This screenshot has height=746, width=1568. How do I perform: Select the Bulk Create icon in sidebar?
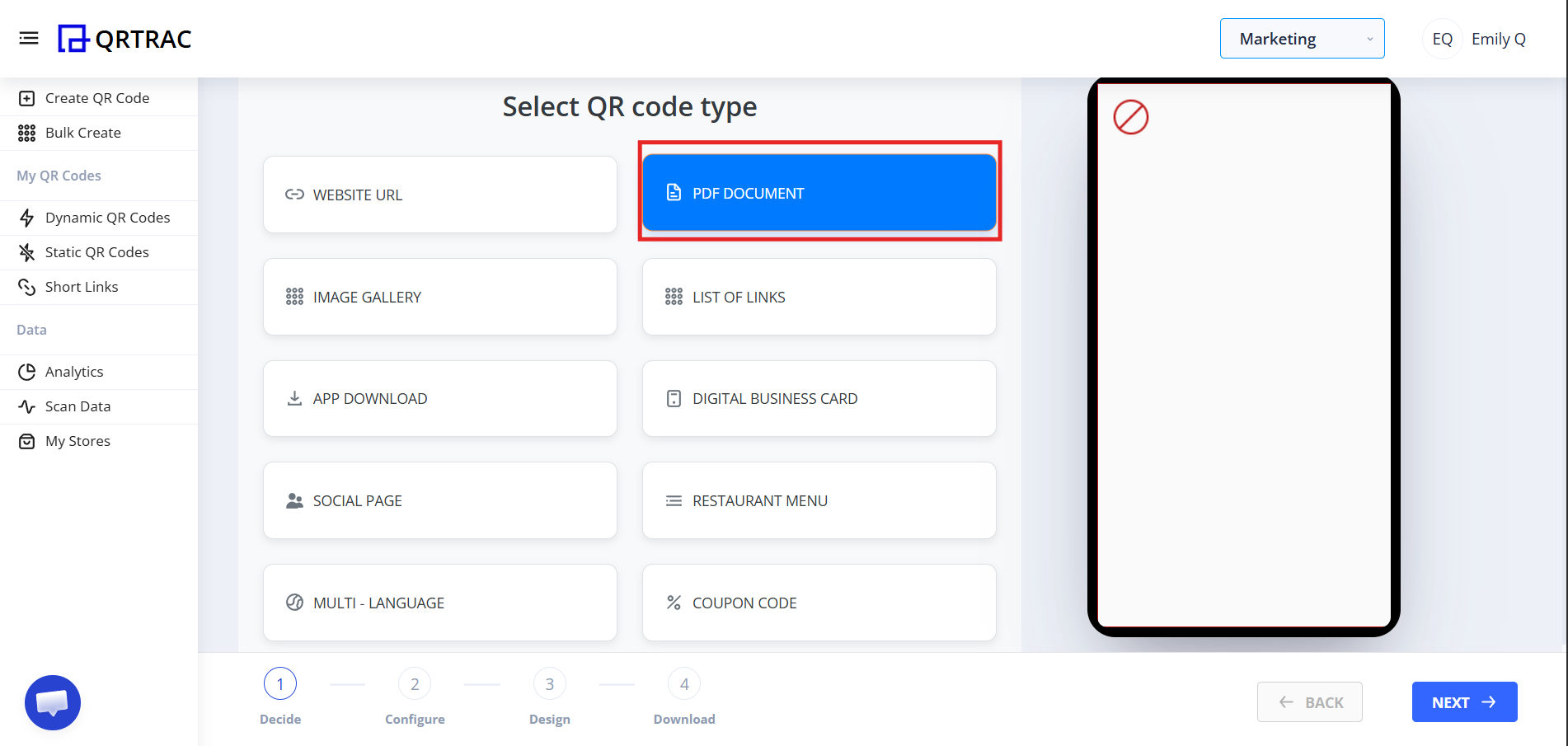click(27, 133)
